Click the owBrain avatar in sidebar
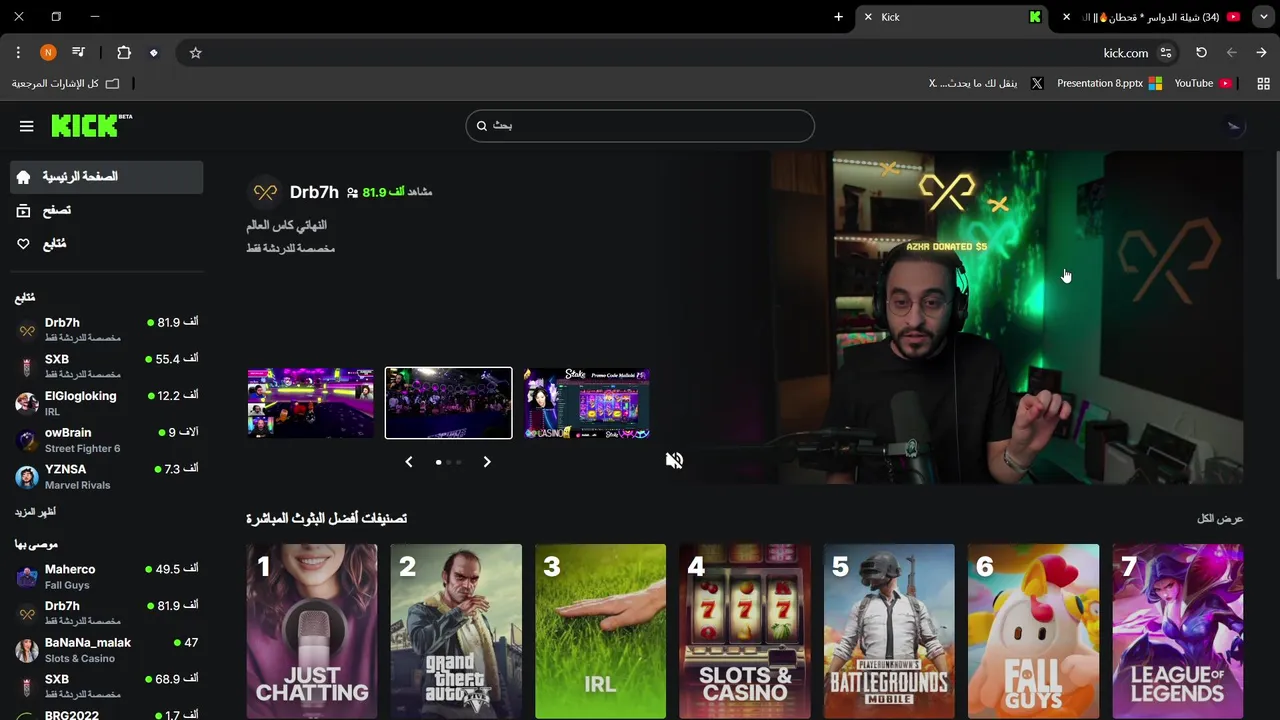1280x720 pixels. click(27, 440)
